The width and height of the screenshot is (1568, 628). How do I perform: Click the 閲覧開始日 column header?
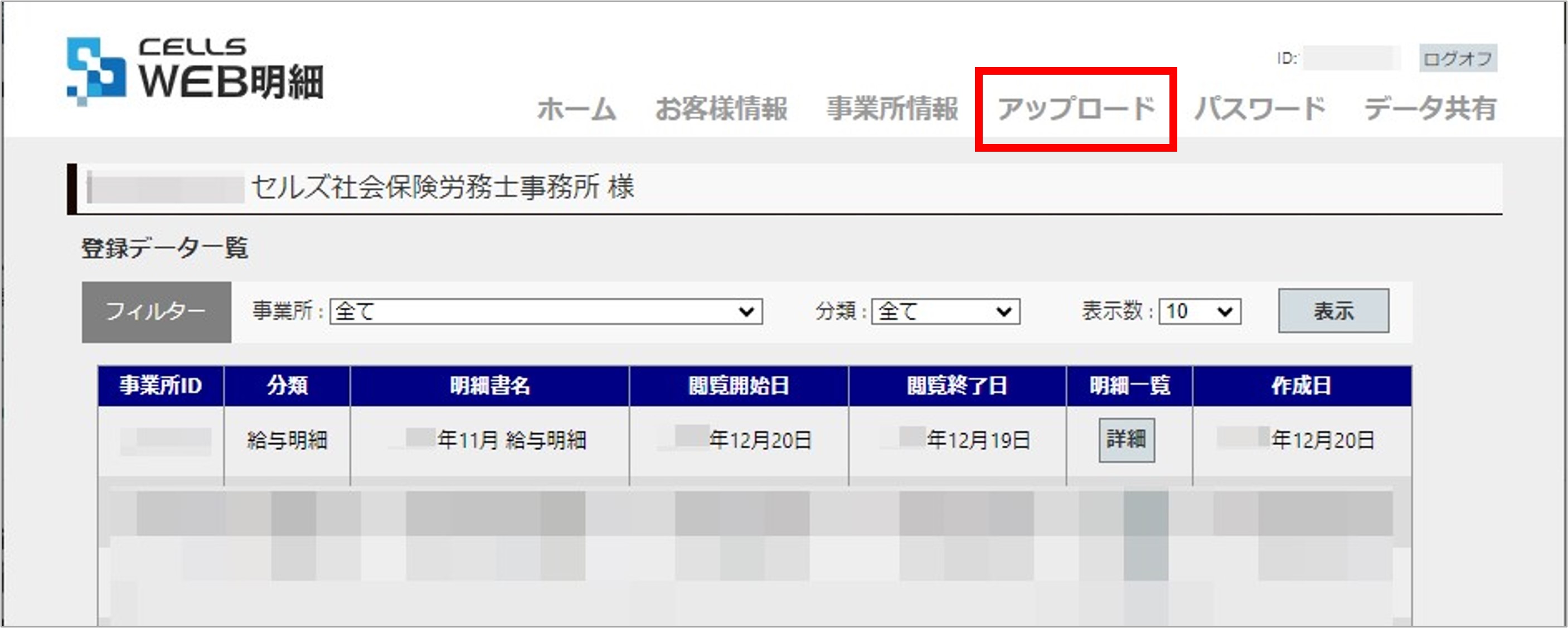tap(739, 385)
